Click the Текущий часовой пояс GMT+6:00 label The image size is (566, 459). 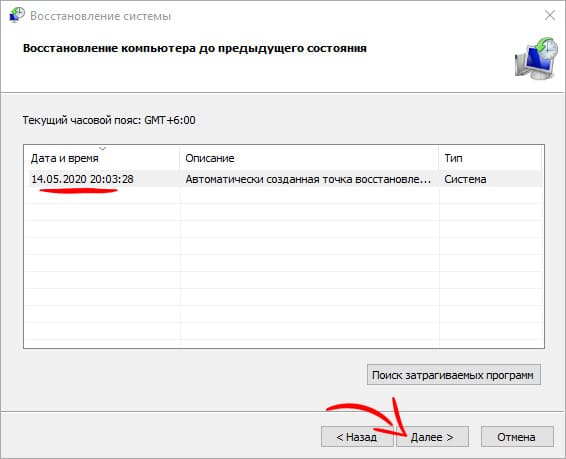pyautogui.click(x=109, y=120)
